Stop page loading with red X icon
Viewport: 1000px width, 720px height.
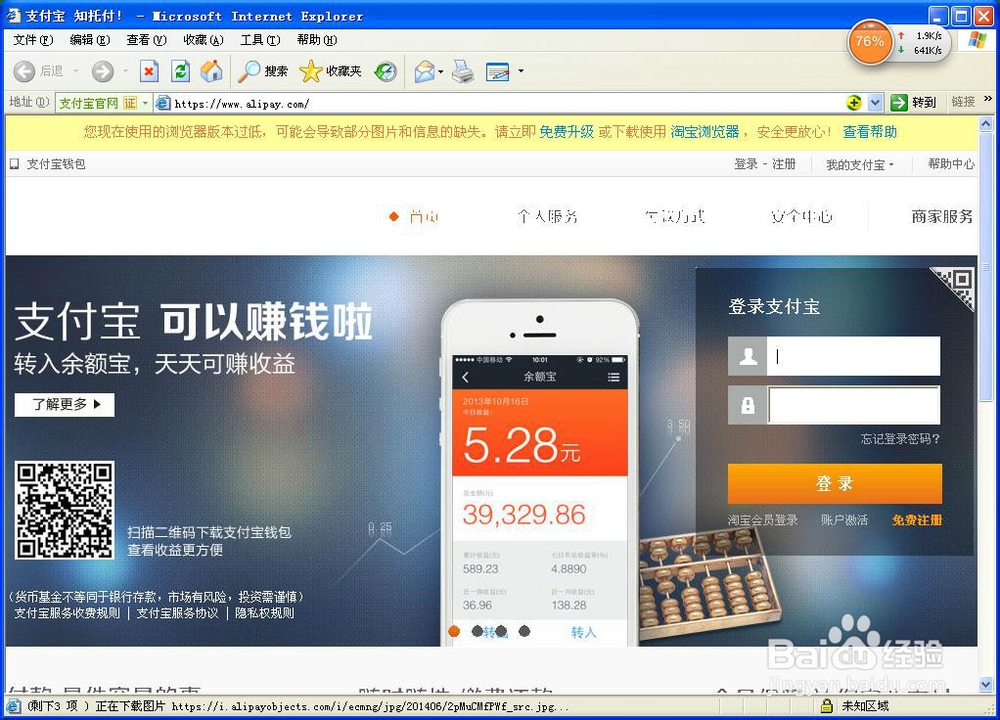pyautogui.click(x=149, y=71)
